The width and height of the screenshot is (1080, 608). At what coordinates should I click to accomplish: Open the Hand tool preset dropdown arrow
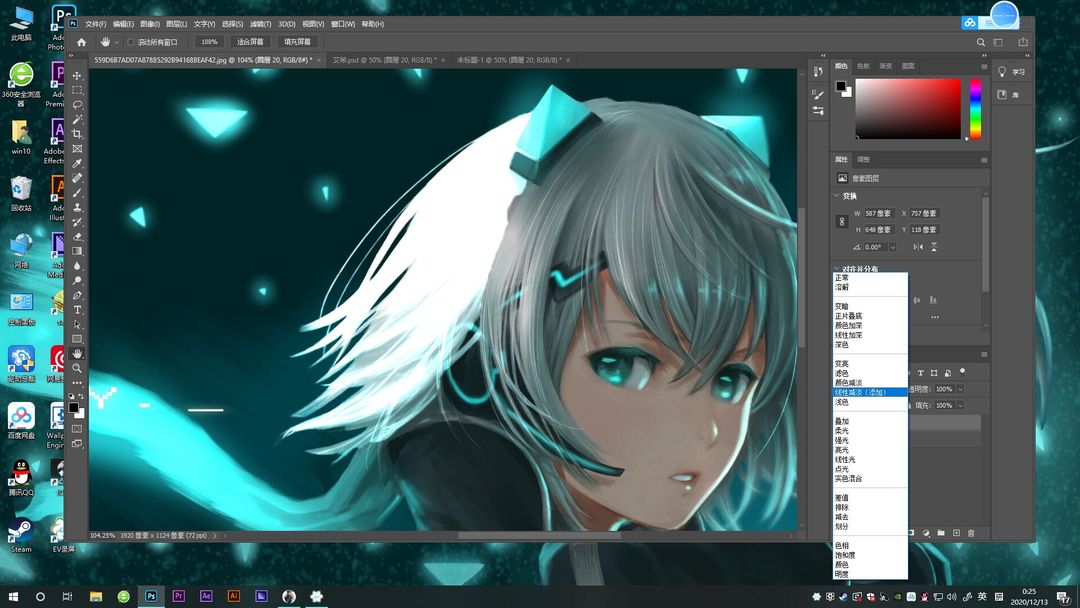pyautogui.click(x=116, y=43)
